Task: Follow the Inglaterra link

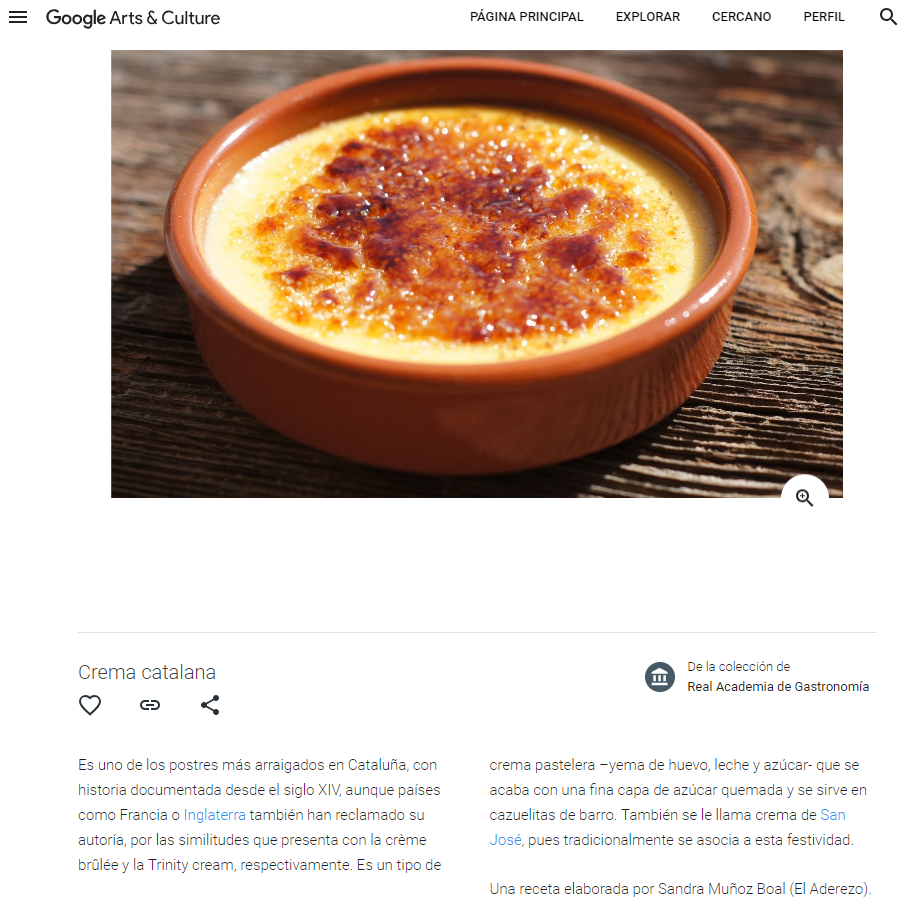Action: [x=214, y=815]
